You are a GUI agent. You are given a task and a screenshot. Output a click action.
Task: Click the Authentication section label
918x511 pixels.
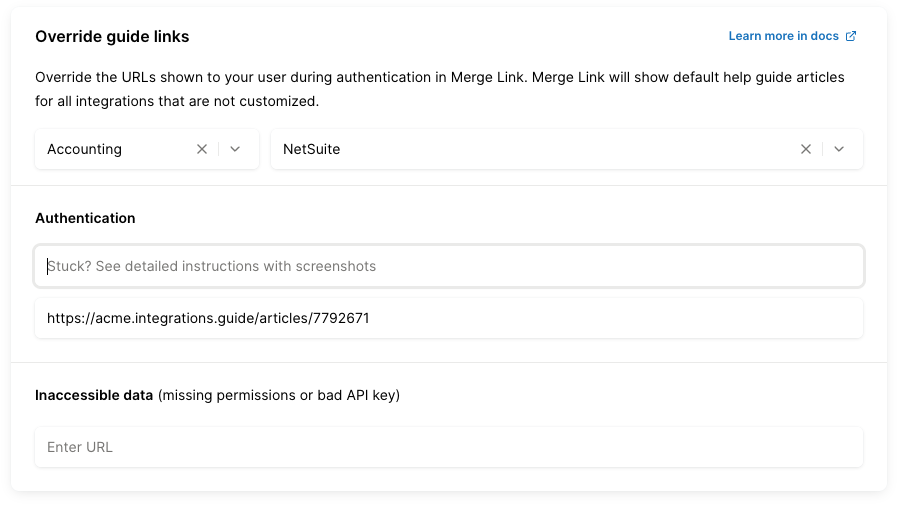[x=85, y=218]
